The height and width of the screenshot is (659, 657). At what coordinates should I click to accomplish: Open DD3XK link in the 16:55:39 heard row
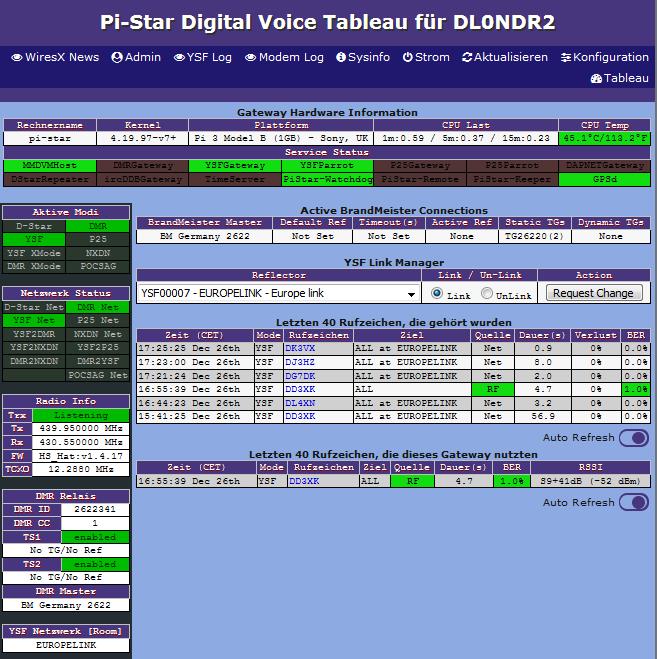pos(300,389)
